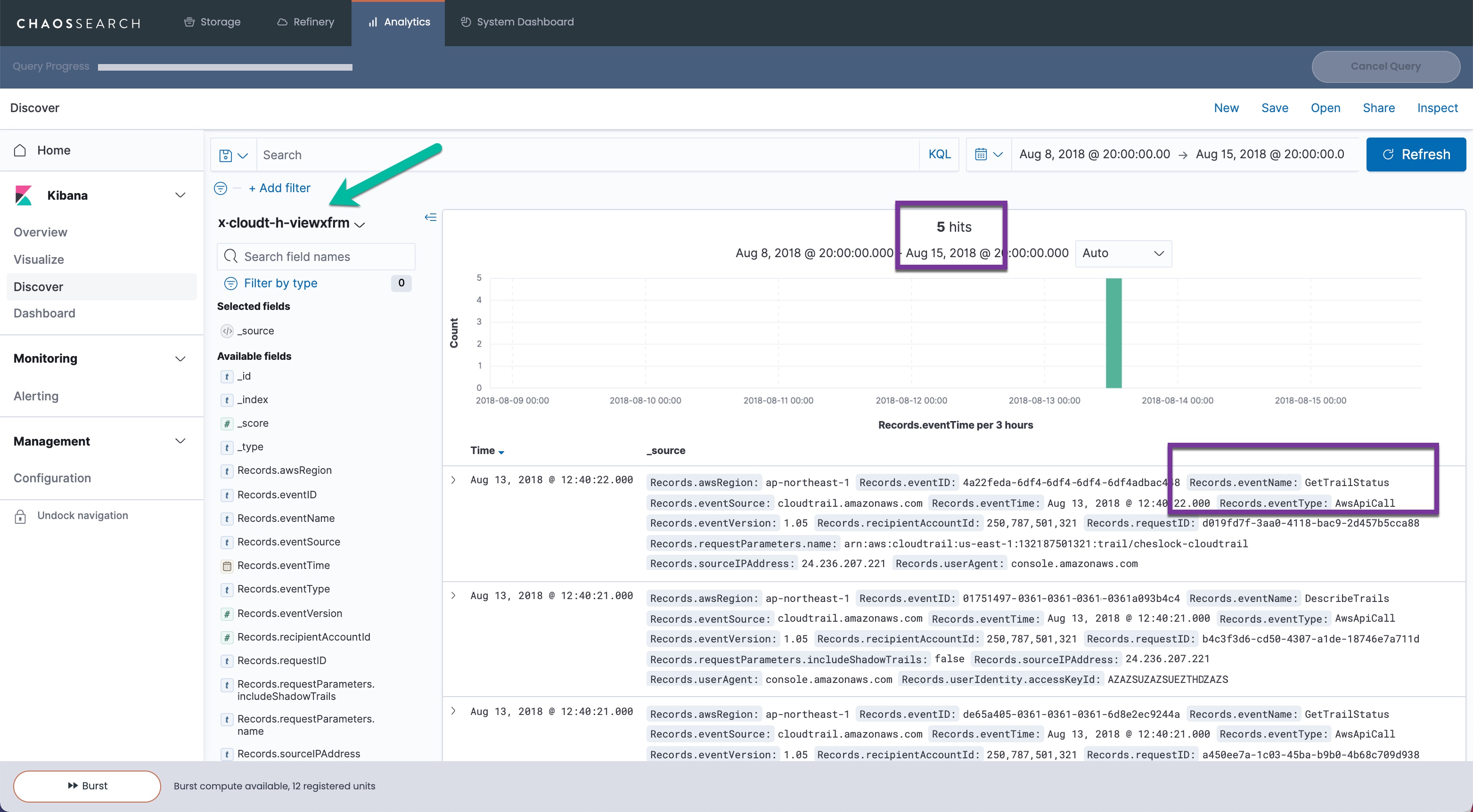Click the filter options circle icon
1473x812 pixels.
coord(220,188)
